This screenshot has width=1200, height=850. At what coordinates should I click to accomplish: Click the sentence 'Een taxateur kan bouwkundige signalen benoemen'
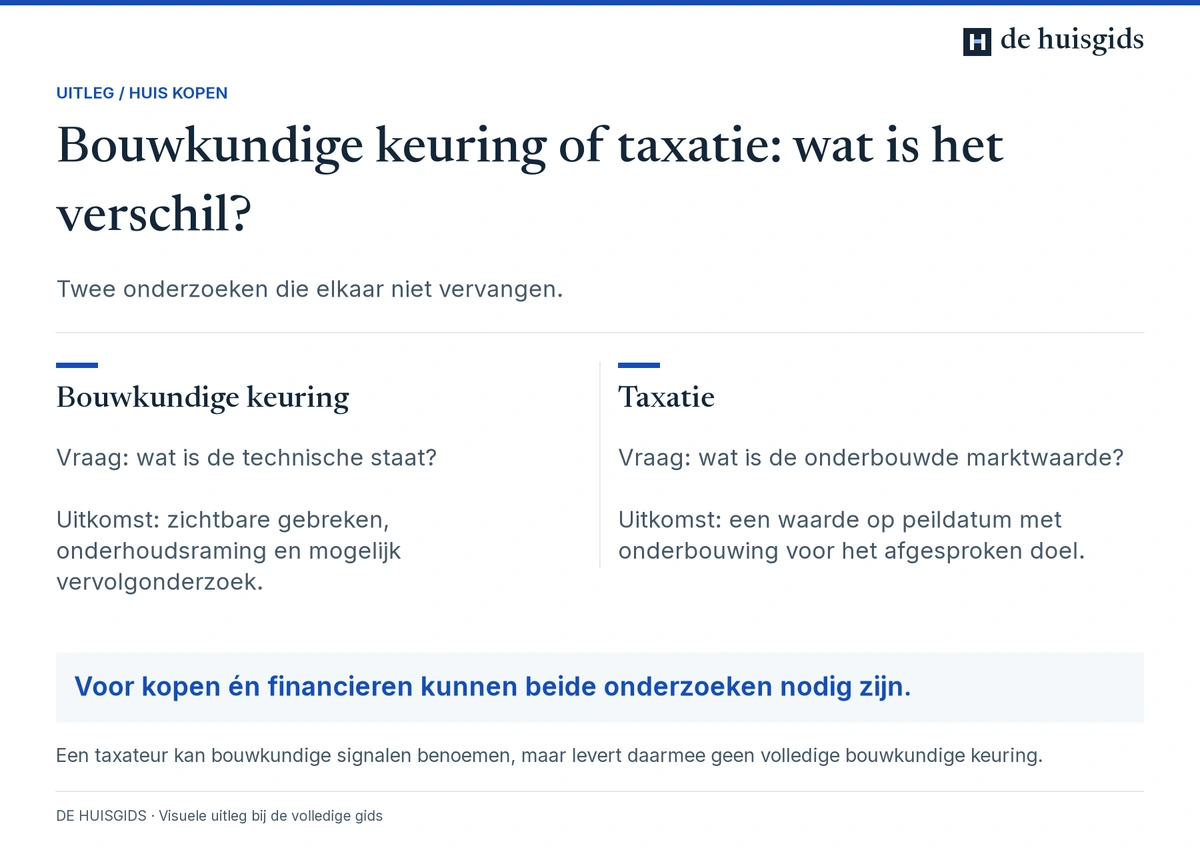click(x=285, y=755)
